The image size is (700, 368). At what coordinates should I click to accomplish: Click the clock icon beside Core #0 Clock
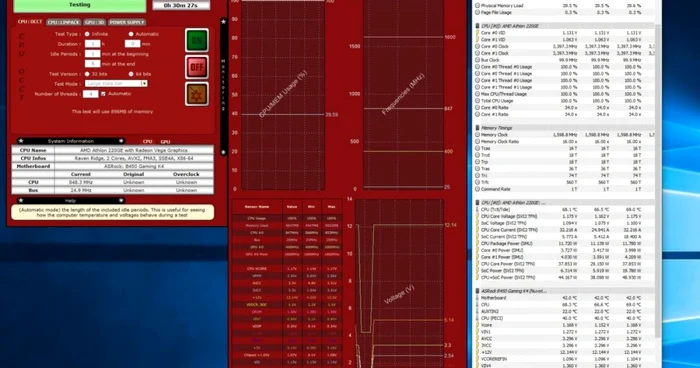[477, 46]
